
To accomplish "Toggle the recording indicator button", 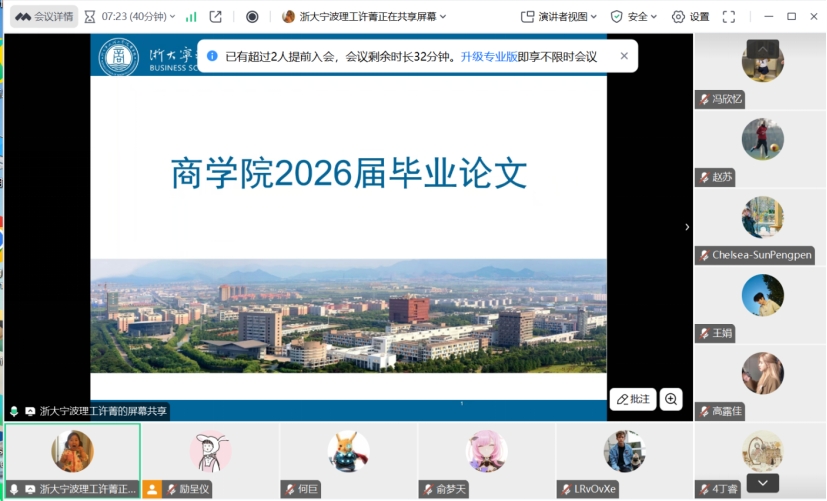I will point(252,17).
